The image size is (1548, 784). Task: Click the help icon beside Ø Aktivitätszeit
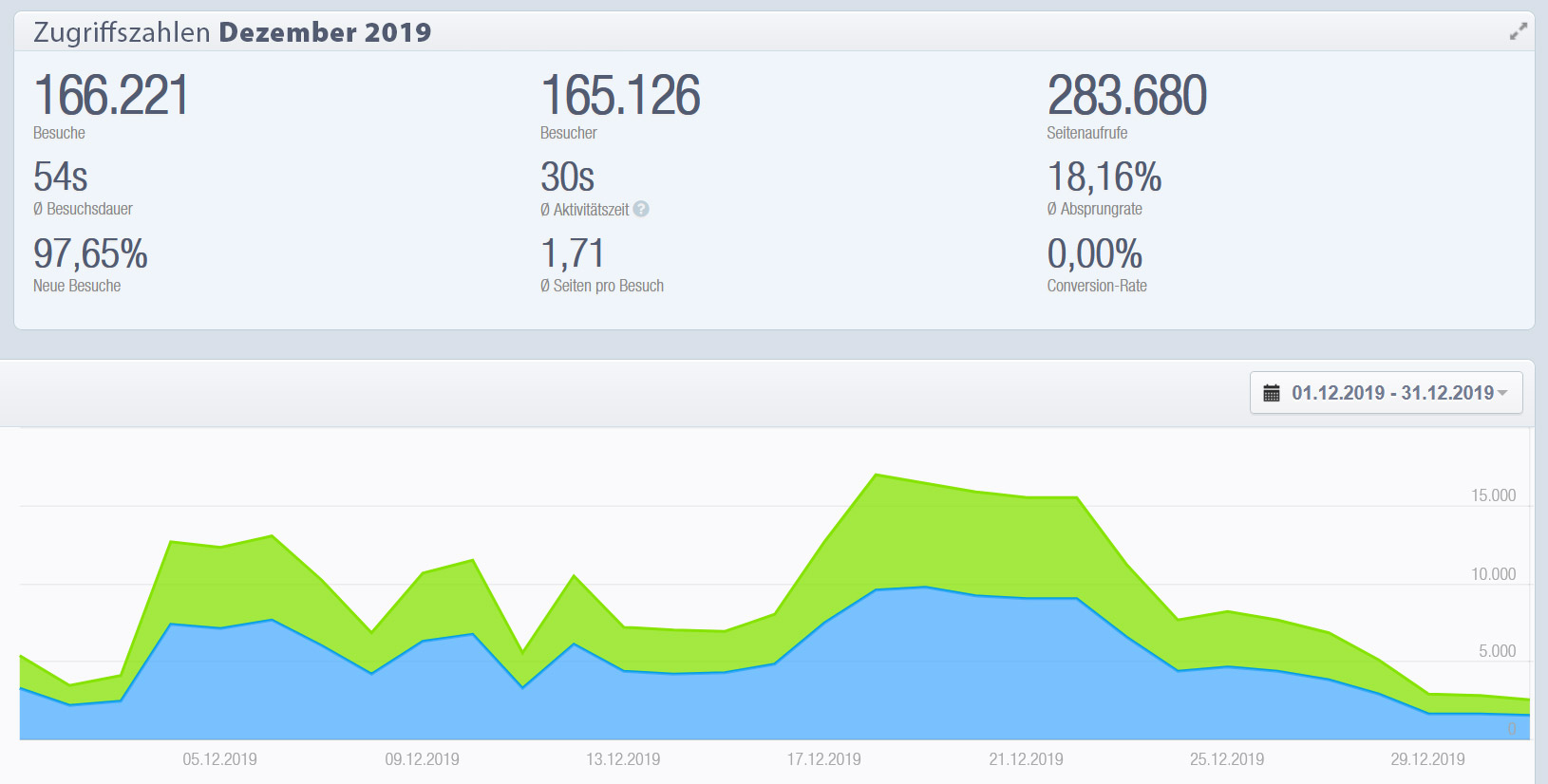[641, 209]
